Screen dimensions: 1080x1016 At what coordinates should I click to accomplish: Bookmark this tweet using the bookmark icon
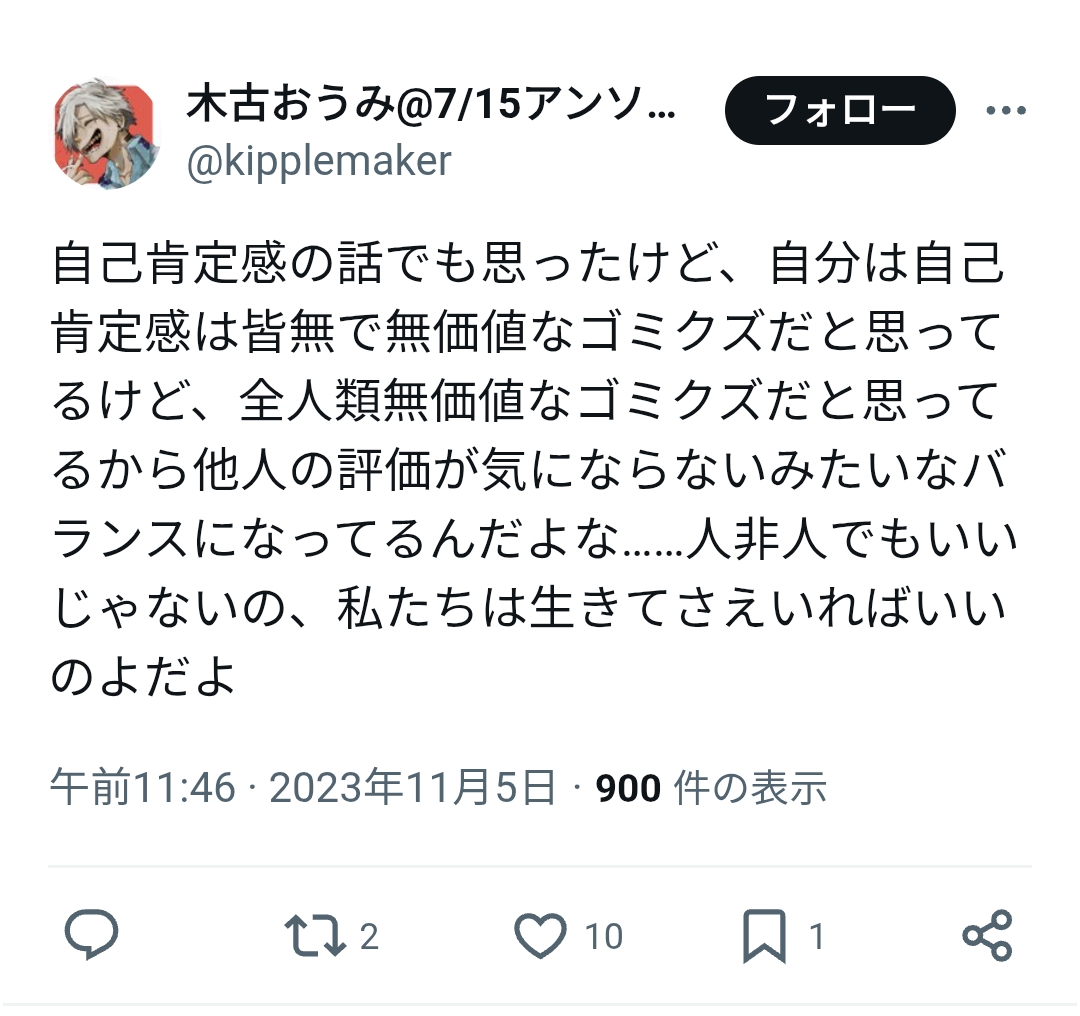tap(765, 935)
